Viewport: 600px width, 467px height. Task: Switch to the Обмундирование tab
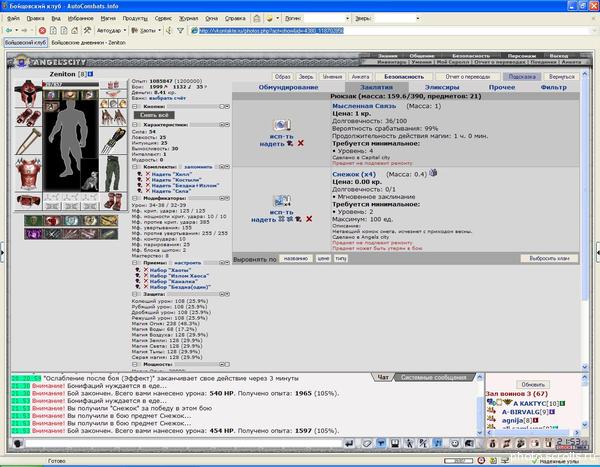[x=289, y=87]
